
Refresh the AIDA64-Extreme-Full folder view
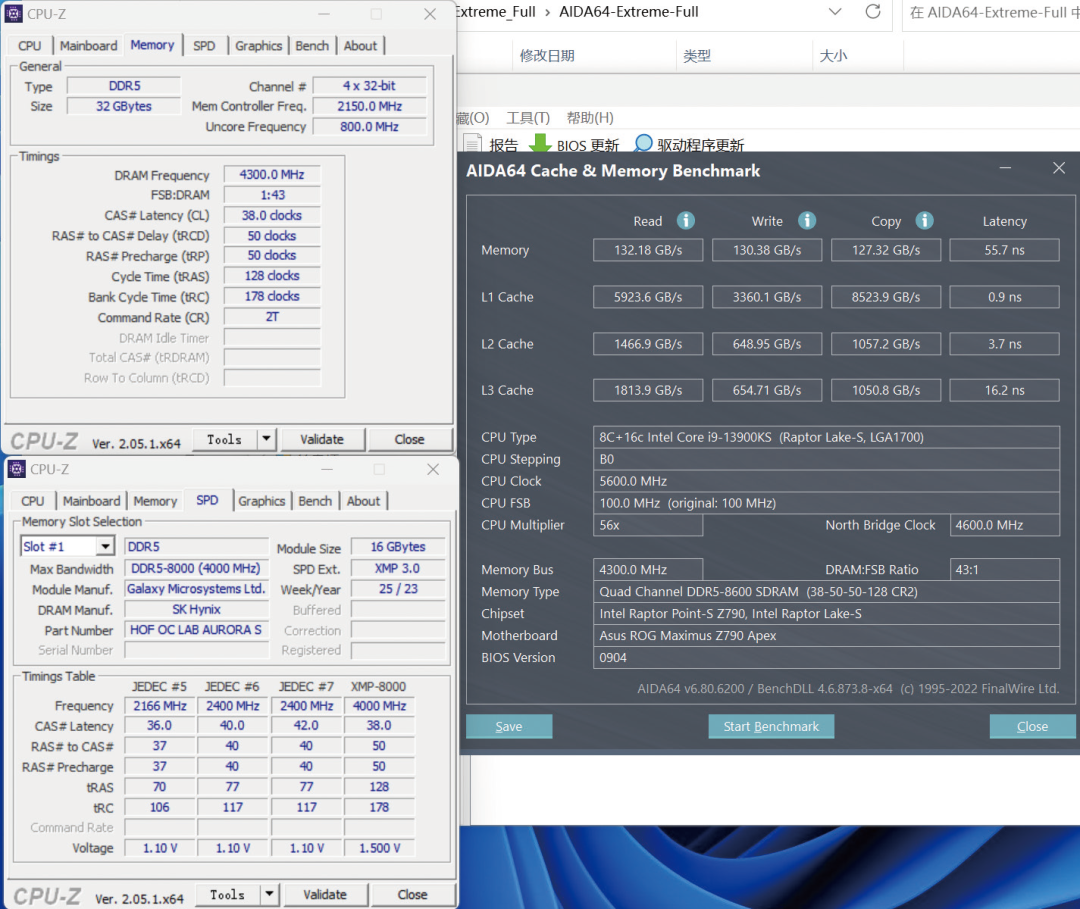pos(875,14)
